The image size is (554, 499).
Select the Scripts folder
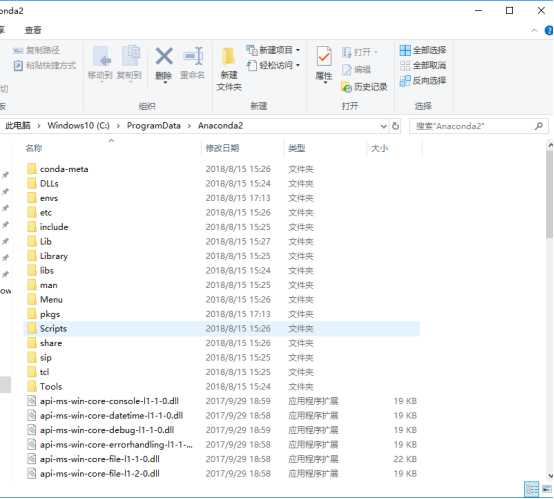(222, 329)
